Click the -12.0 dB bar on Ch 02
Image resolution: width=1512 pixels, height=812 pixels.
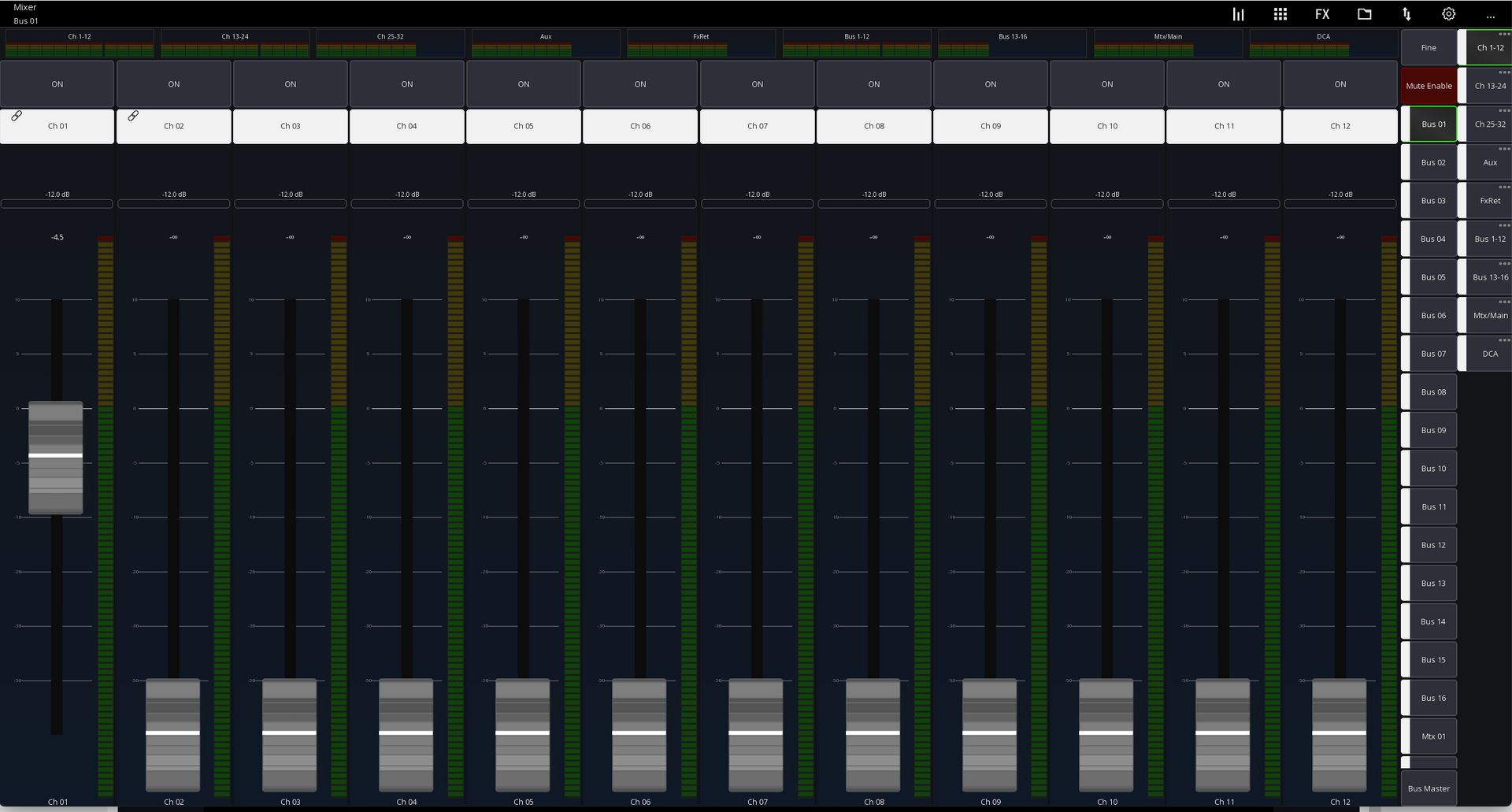pos(174,204)
